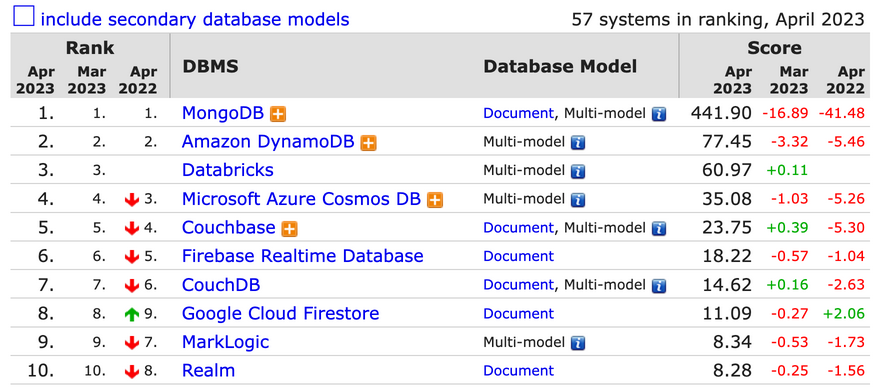Open Document model link in MongoDB row
The width and height of the screenshot is (876, 387).
click(518, 113)
